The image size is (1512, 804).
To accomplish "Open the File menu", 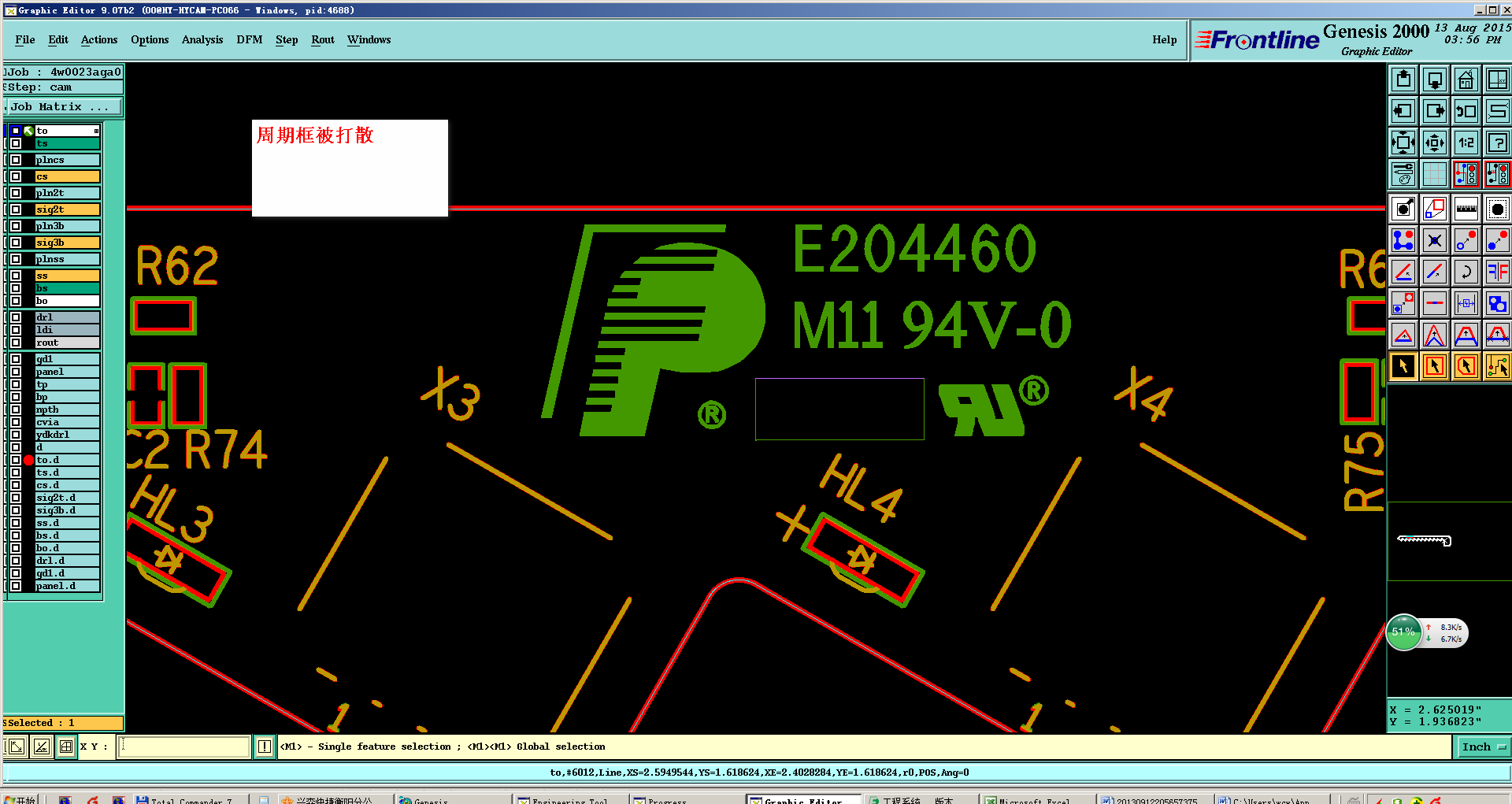I will click(x=25, y=40).
